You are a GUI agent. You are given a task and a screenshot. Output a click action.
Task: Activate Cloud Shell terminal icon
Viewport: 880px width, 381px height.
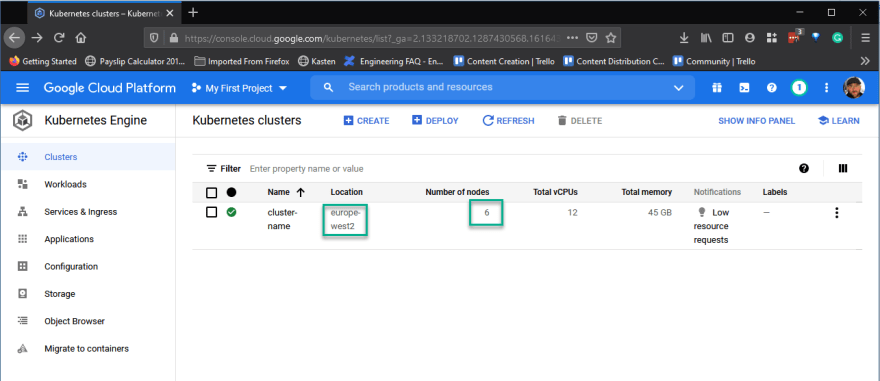coord(744,88)
